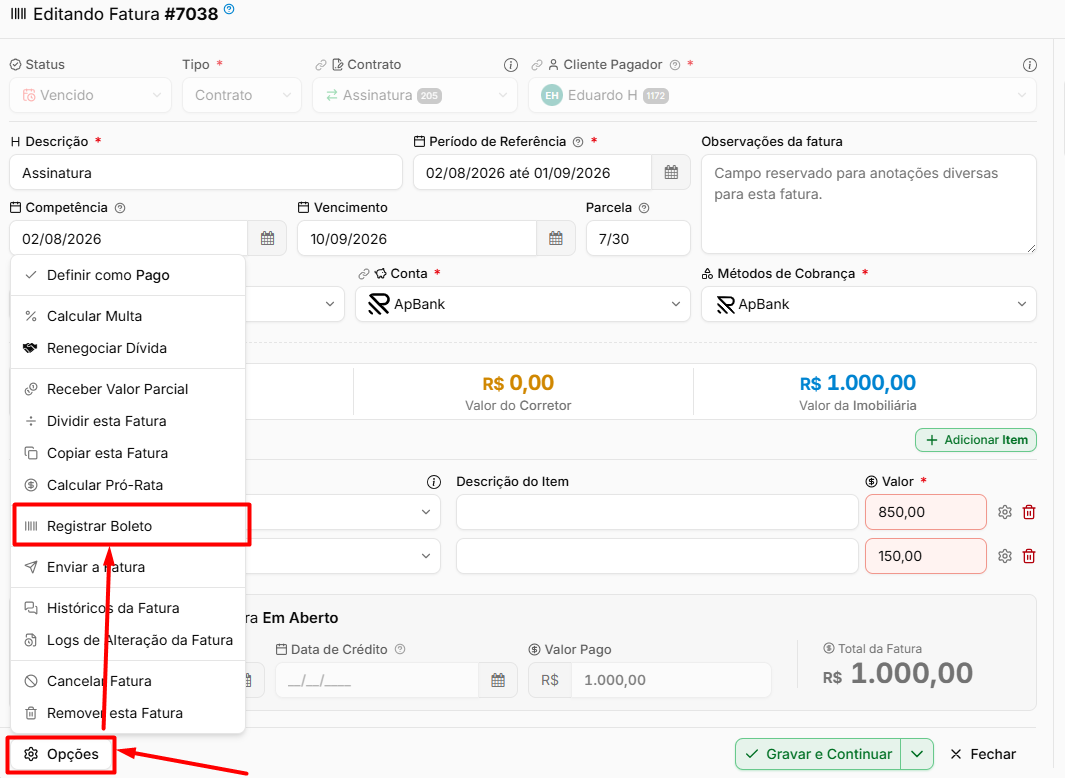This screenshot has height=778, width=1065.
Task: Choose Registrar Boleto from the menu
Action: (x=128, y=526)
